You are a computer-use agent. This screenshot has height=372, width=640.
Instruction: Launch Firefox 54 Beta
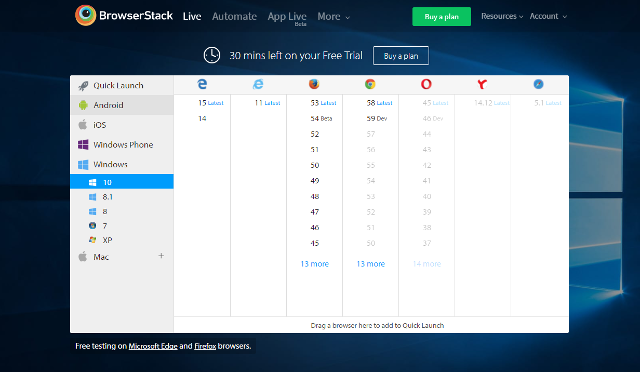321,118
